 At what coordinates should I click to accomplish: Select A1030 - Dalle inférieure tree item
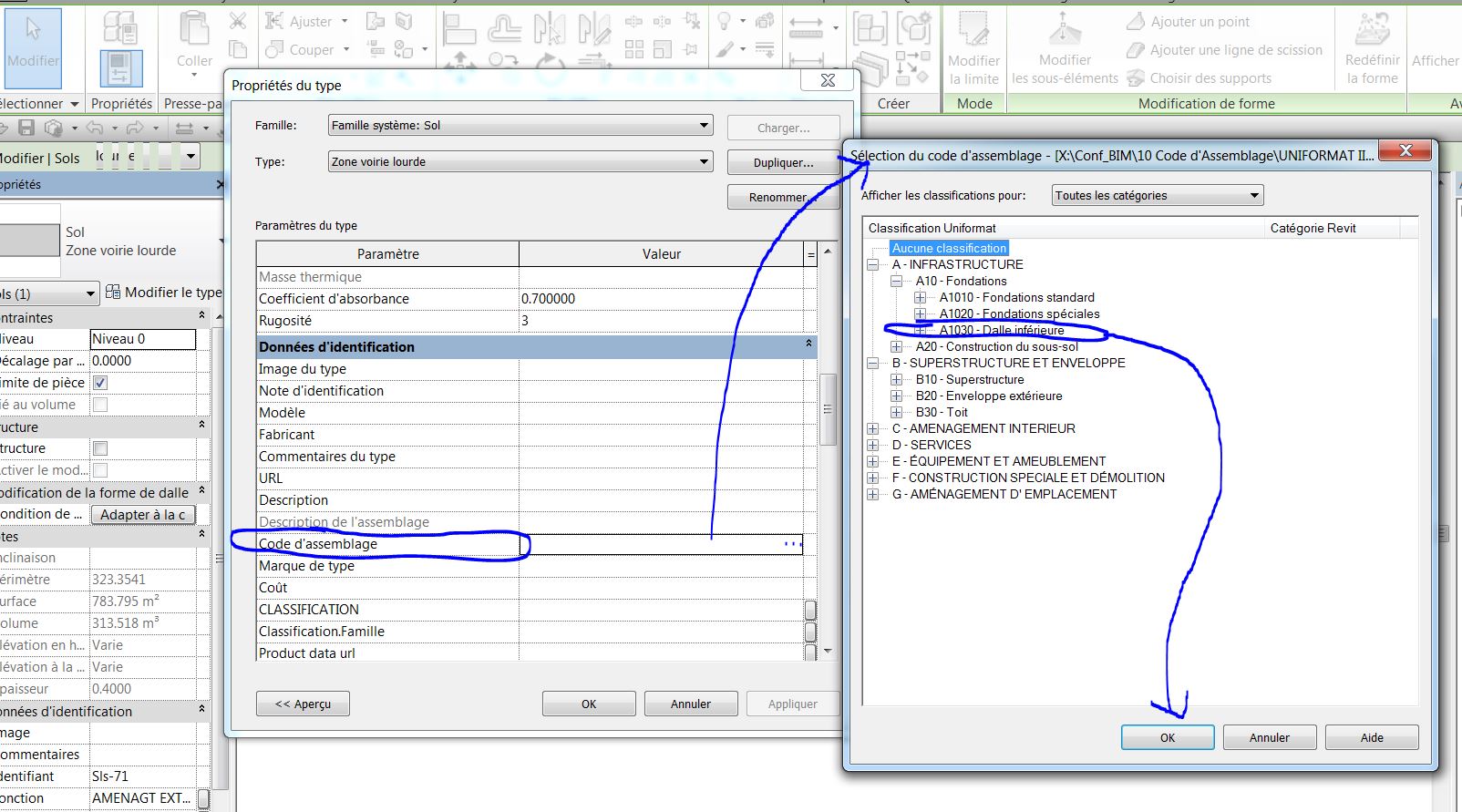[x=1001, y=331]
